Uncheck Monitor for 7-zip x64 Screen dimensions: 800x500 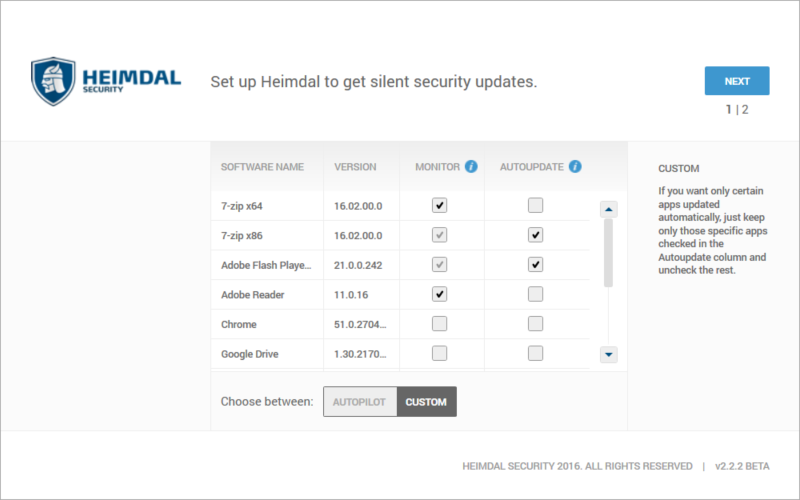click(439, 205)
